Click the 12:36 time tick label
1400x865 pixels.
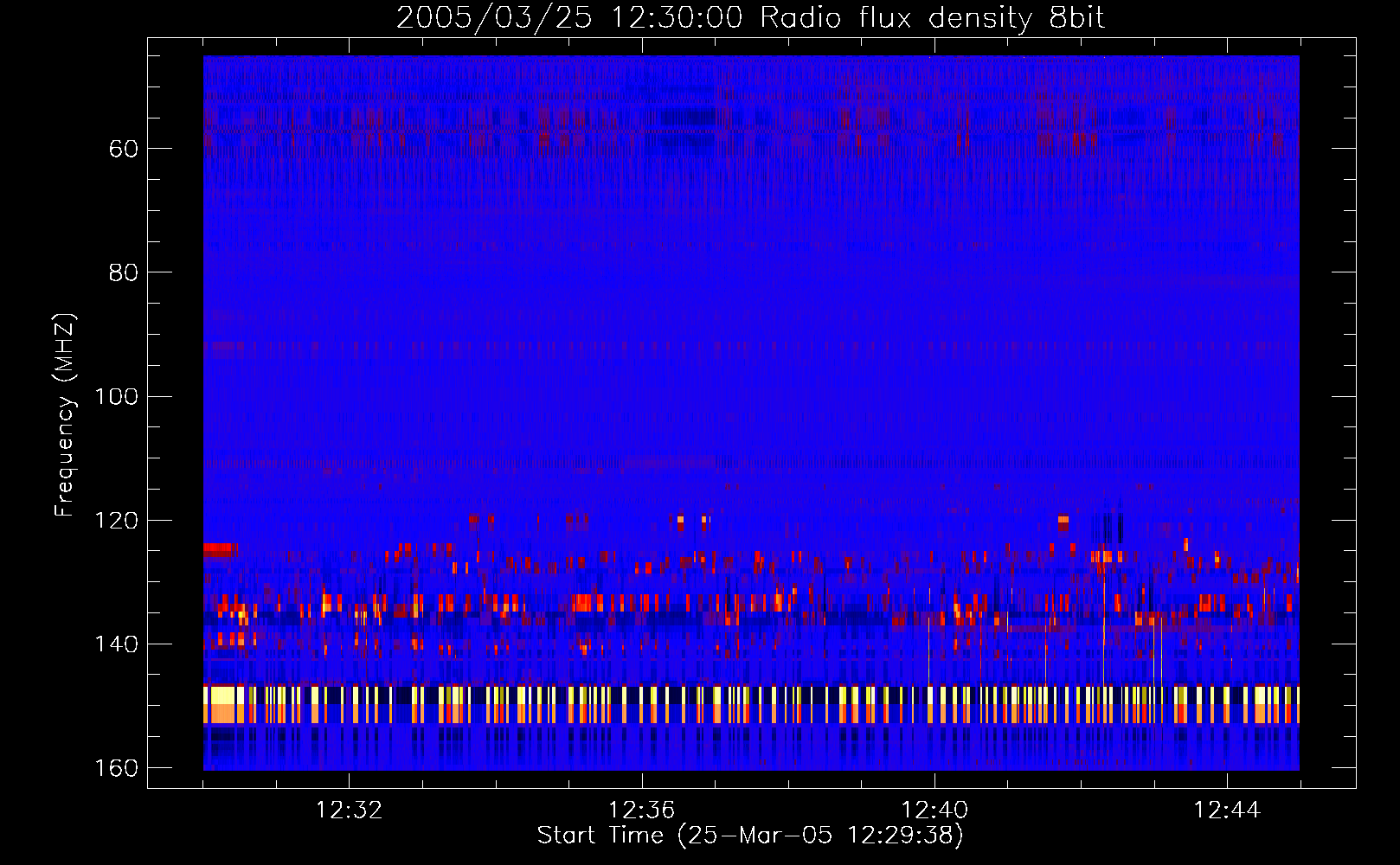[641, 811]
